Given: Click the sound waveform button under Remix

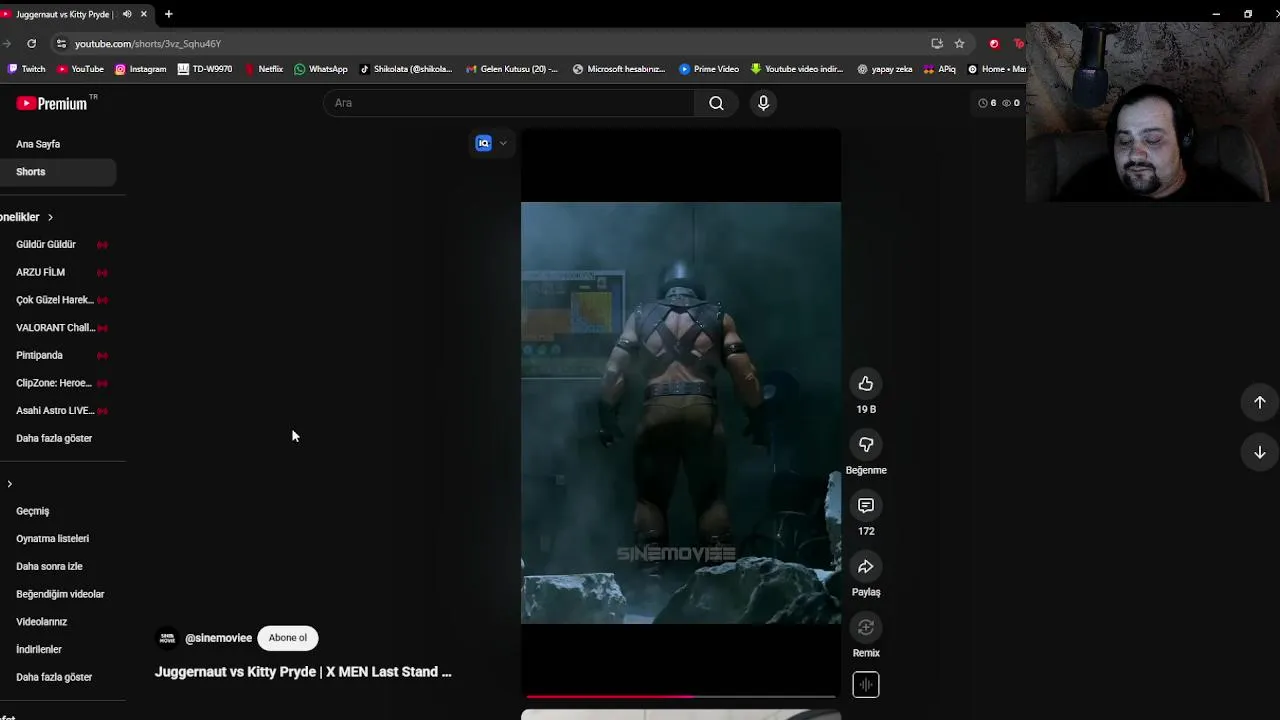Looking at the screenshot, I should coord(866,685).
